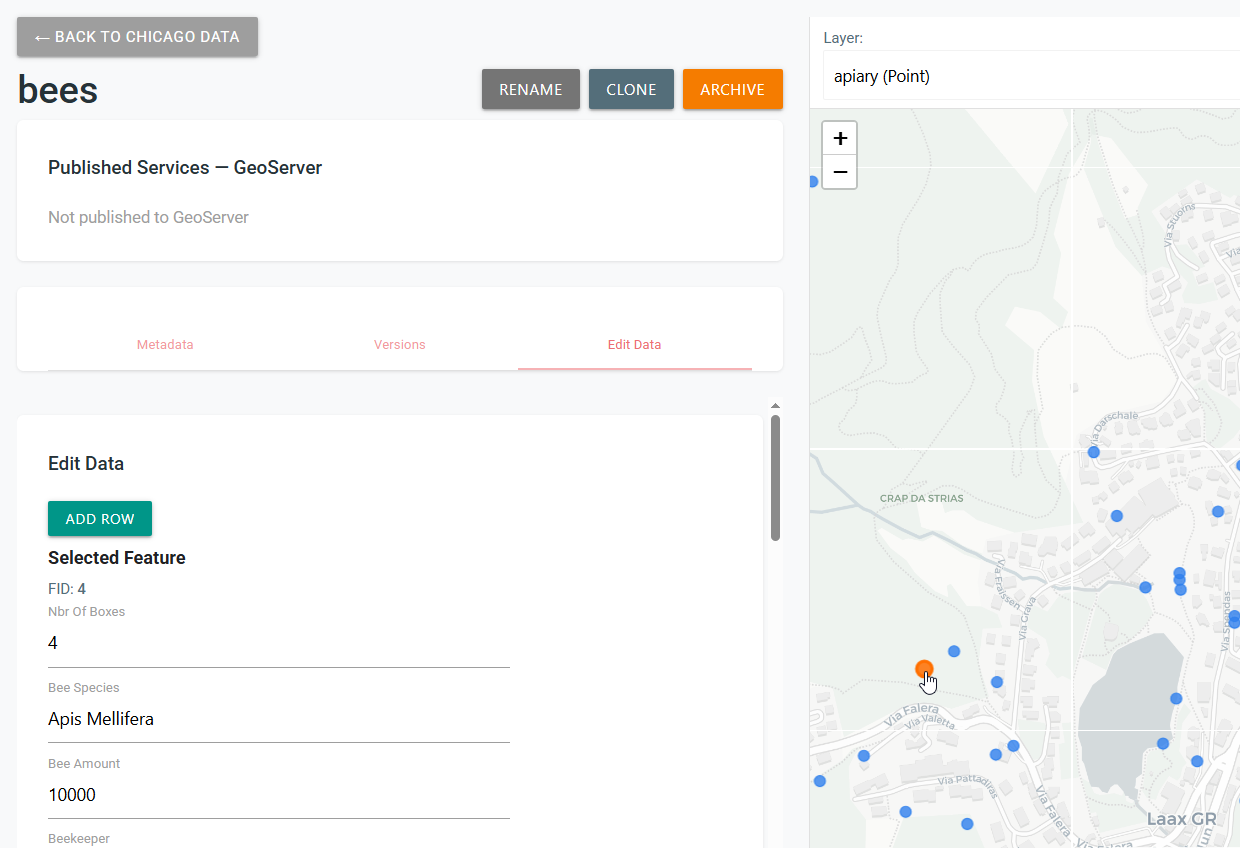The height and width of the screenshot is (848, 1240).
Task: Switch to the Versions tab
Action: click(400, 345)
